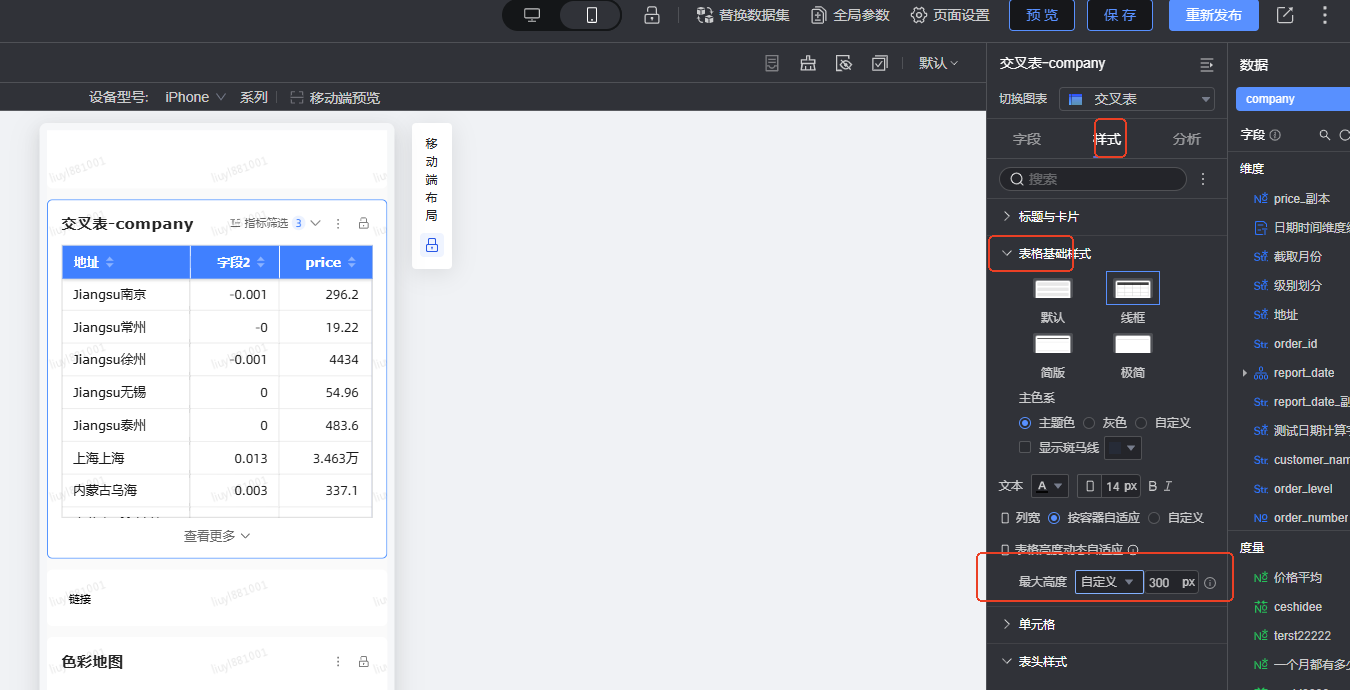This screenshot has height=690, width=1350.
Task: Open the zebra stripe color swatch
Action: click(1122, 448)
